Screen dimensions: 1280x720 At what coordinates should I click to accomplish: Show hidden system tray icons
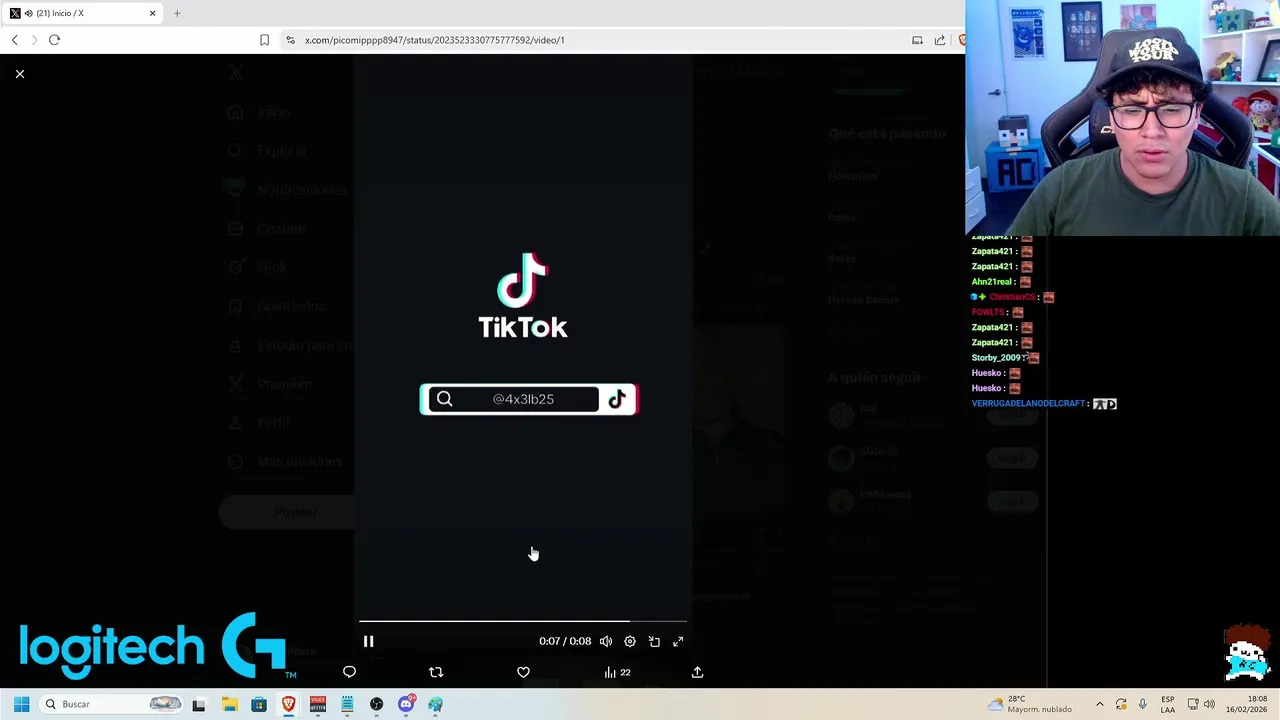coord(1100,704)
